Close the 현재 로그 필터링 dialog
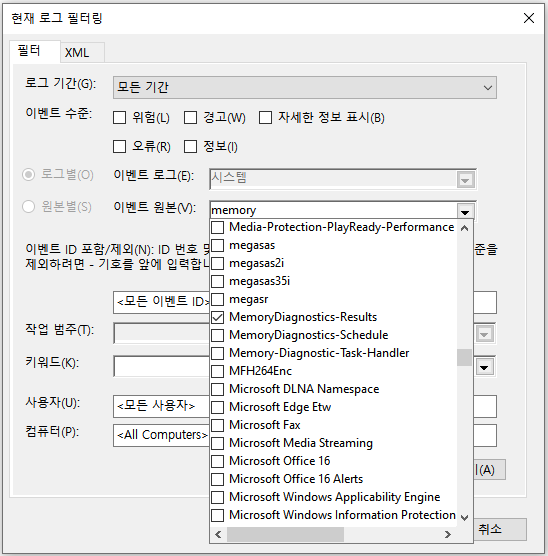Screen dimensions: 548x556 [x=528, y=18]
